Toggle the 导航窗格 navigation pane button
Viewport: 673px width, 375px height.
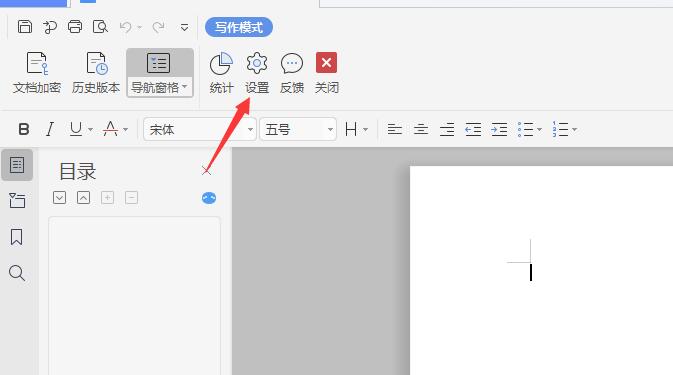(x=160, y=73)
